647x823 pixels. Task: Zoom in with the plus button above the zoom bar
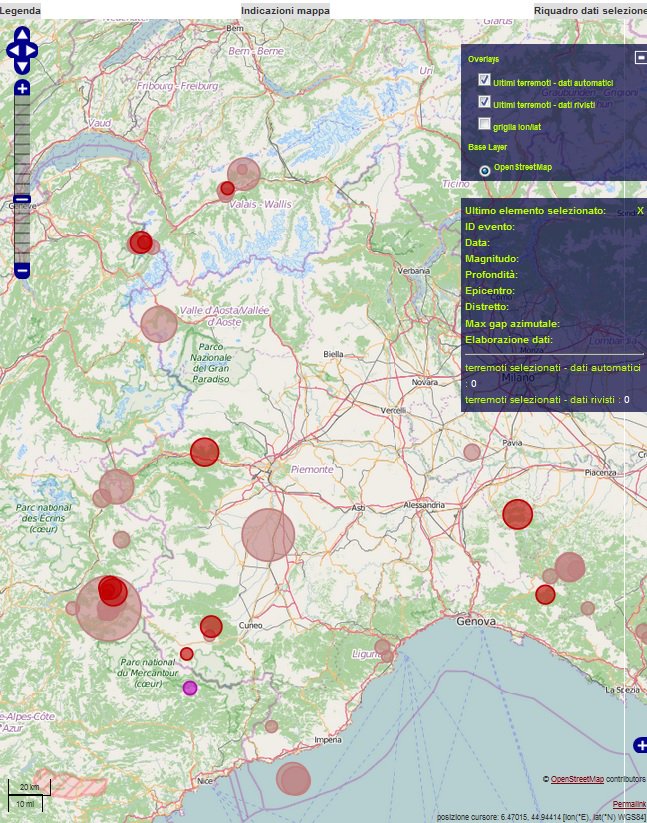pyautogui.click(x=22, y=88)
